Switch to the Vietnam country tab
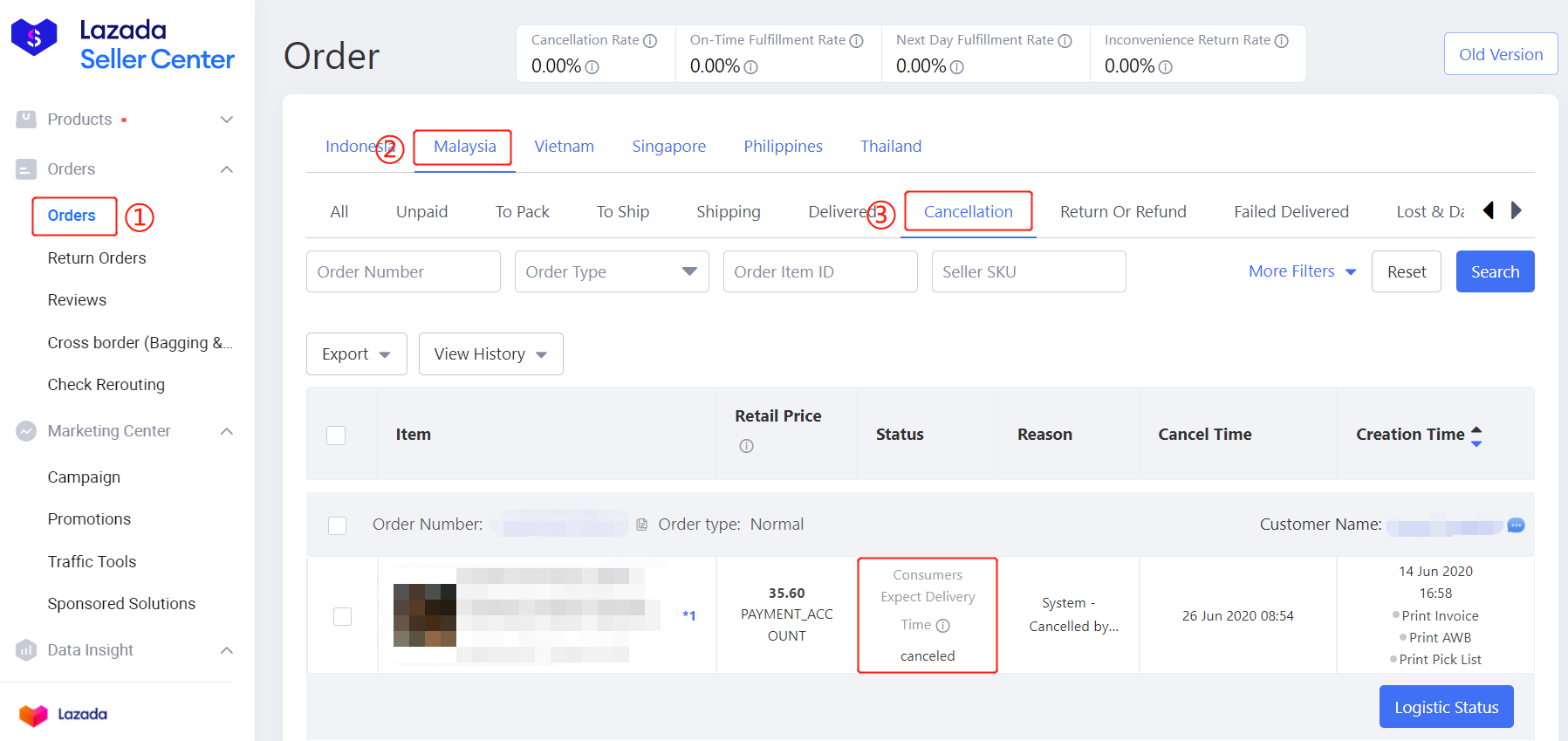The width and height of the screenshot is (1568, 741). point(565,147)
